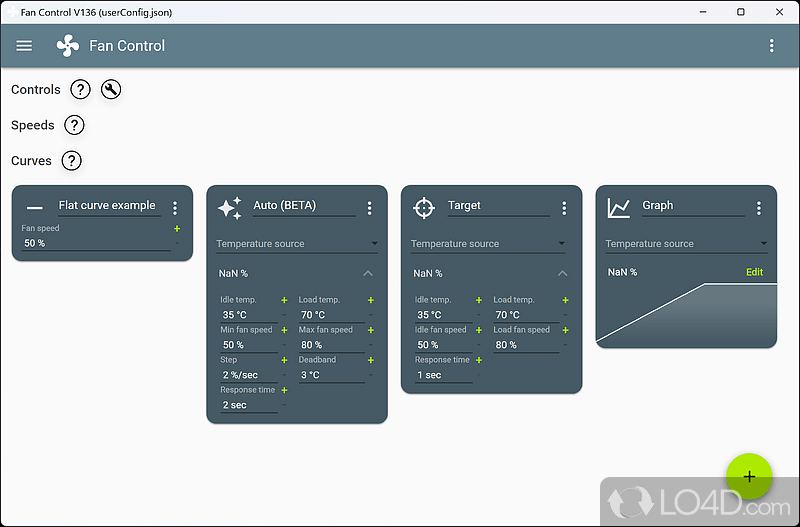This screenshot has height=527, width=800.
Task: Close the Fan Control window
Action: (780, 12)
